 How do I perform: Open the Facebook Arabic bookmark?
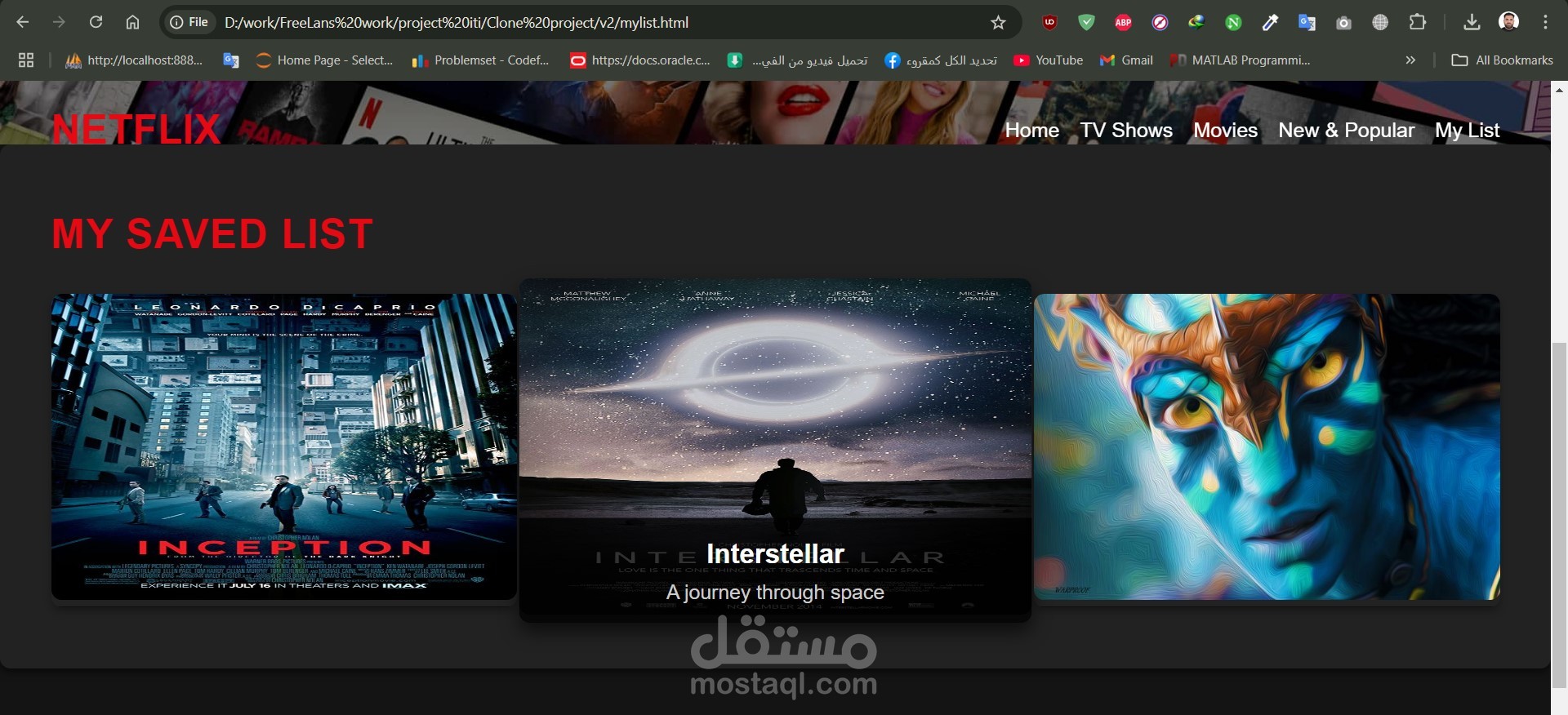pyautogui.click(x=941, y=60)
